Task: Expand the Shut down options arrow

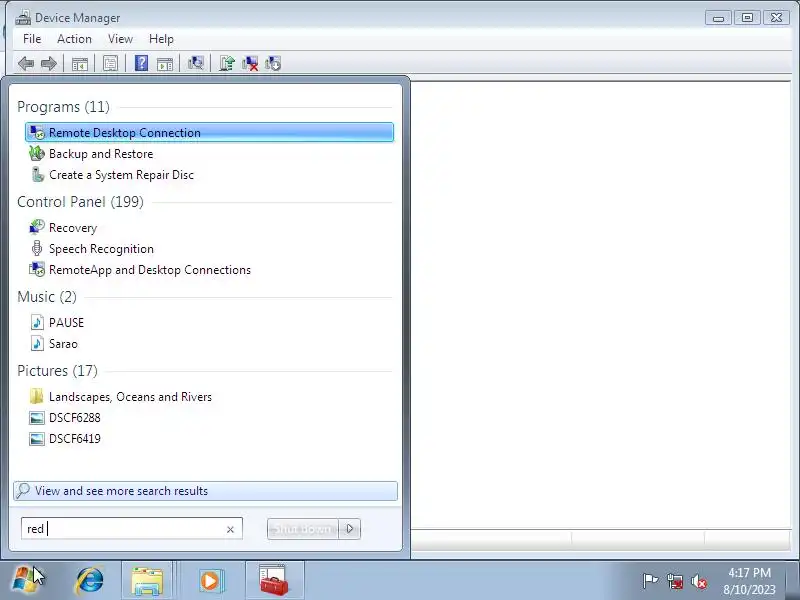Action: point(349,529)
